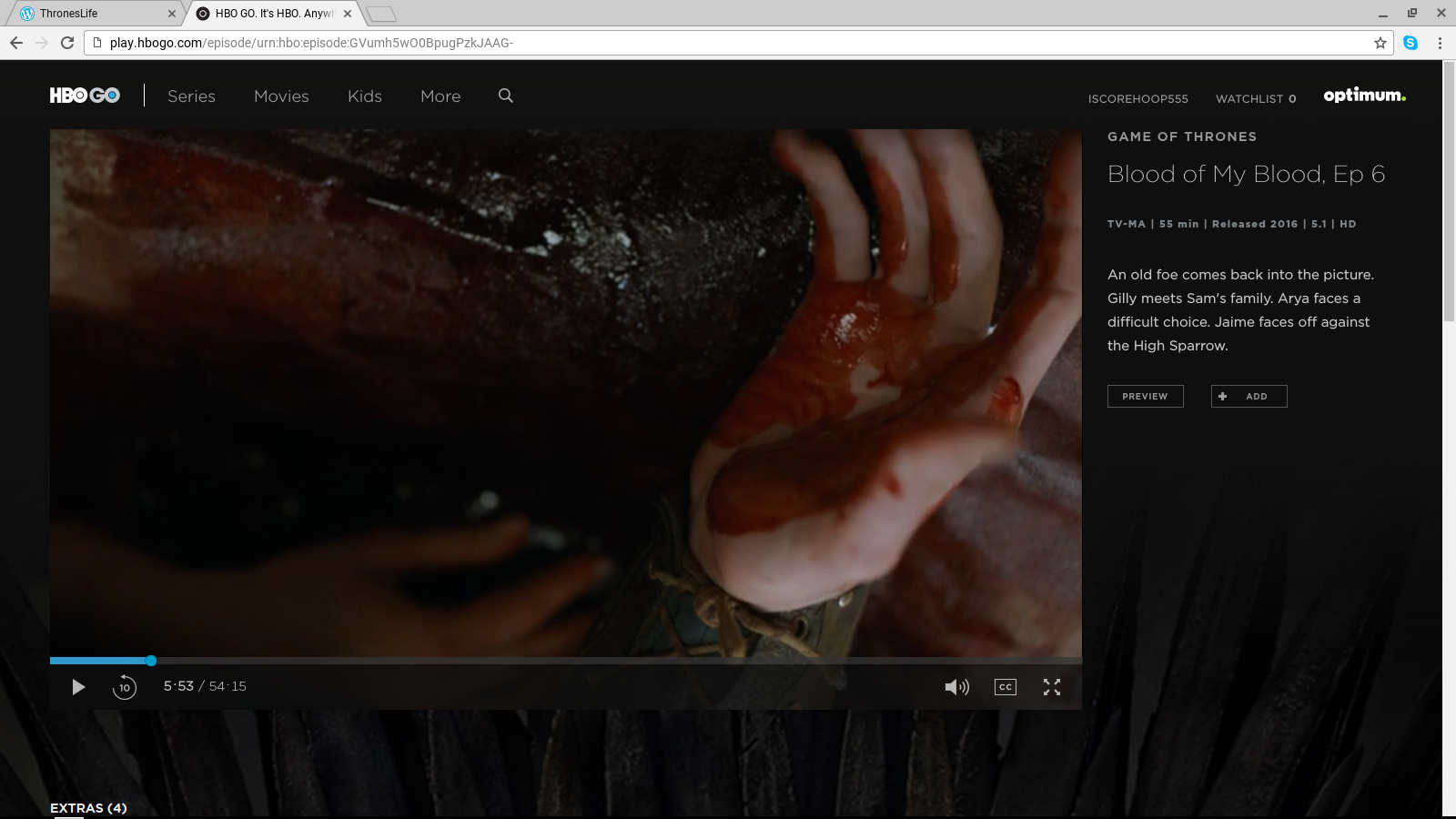Click the Skype extension icon
The height and width of the screenshot is (819, 1456).
click(1410, 43)
